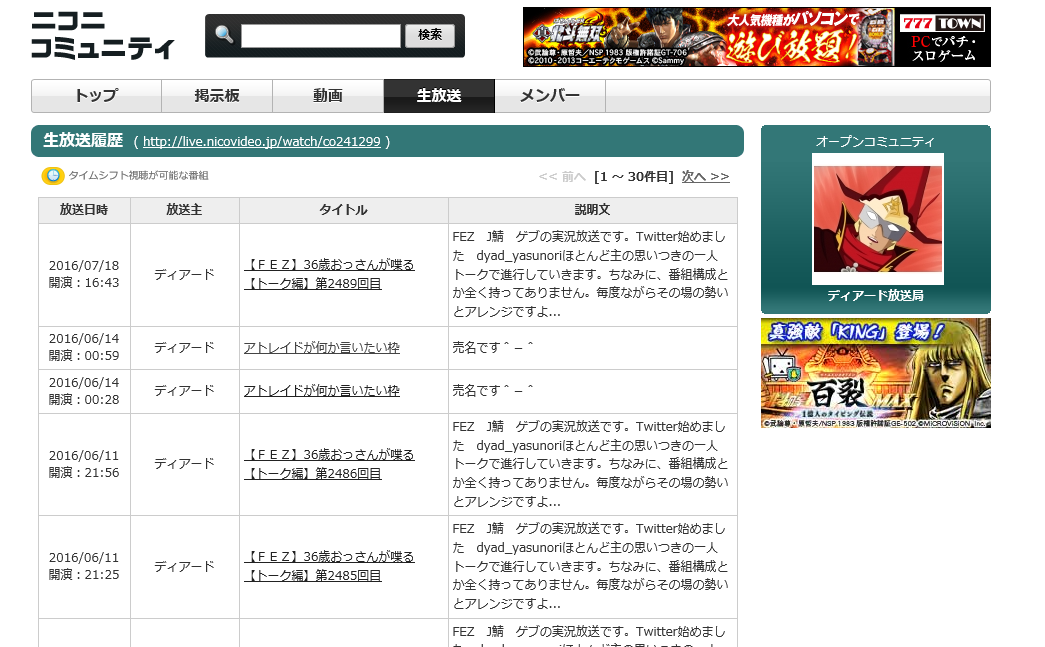Click the magnifying glass search icon
Viewport: 1045px width, 647px height.
(224, 35)
